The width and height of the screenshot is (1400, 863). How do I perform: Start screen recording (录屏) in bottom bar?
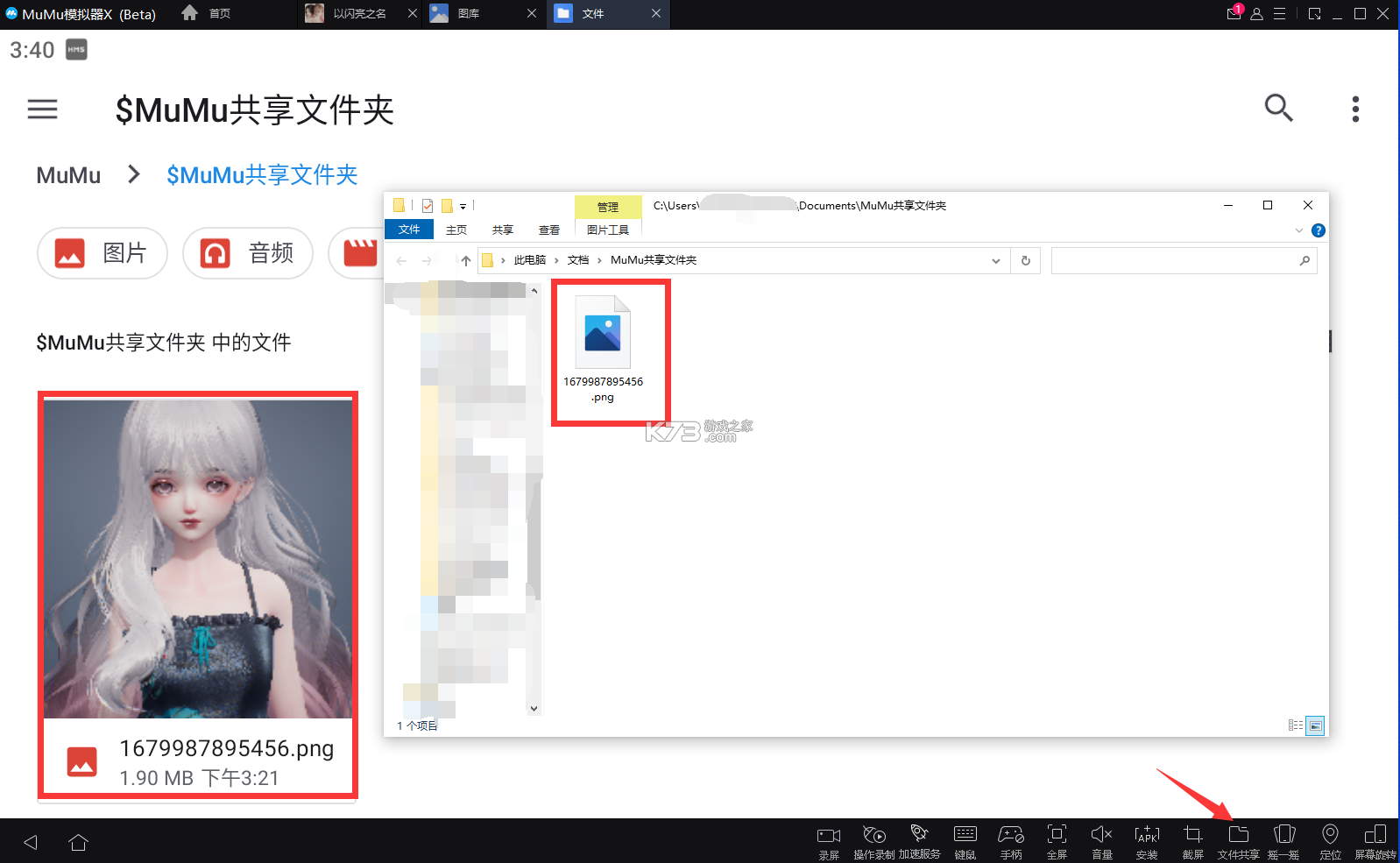pos(829,842)
